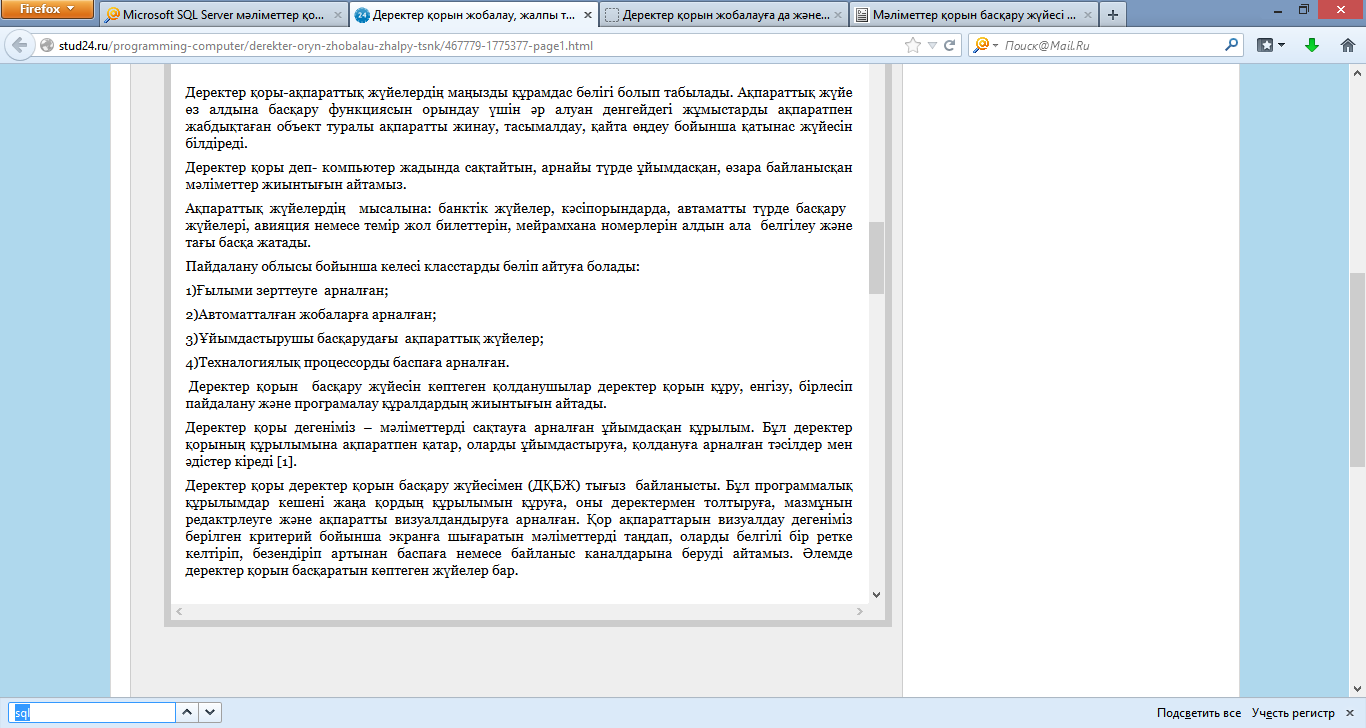Click the inner document scrollbar thumb
1366x728 pixels.
[877, 257]
